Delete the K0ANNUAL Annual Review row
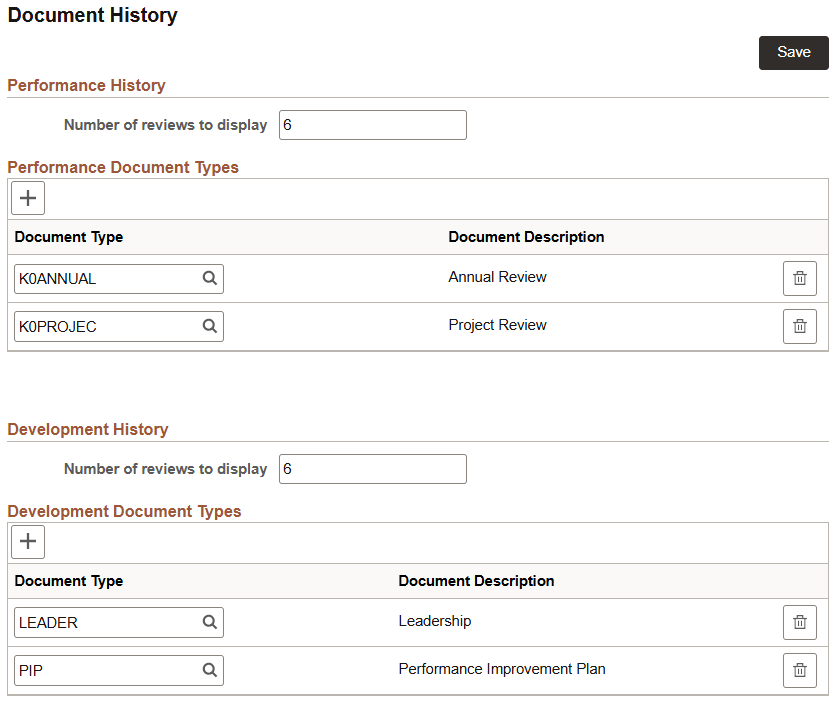The width and height of the screenshot is (839, 713). [x=799, y=278]
